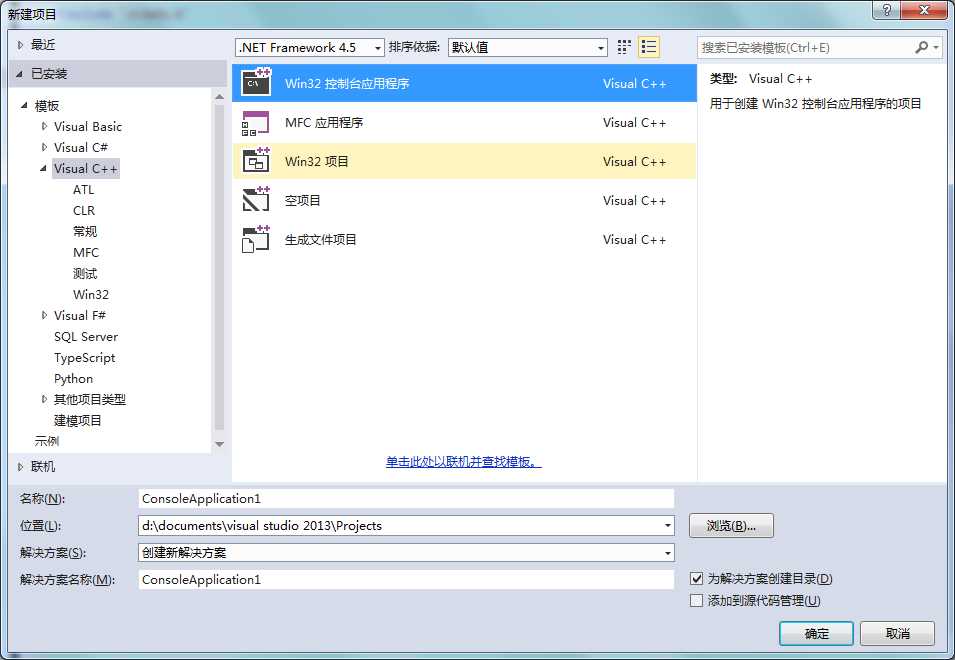The height and width of the screenshot is (660, 955).
Task: Collapse the Visual C++ node arrow
Action: pyautogui.click(x=43, y=168)
